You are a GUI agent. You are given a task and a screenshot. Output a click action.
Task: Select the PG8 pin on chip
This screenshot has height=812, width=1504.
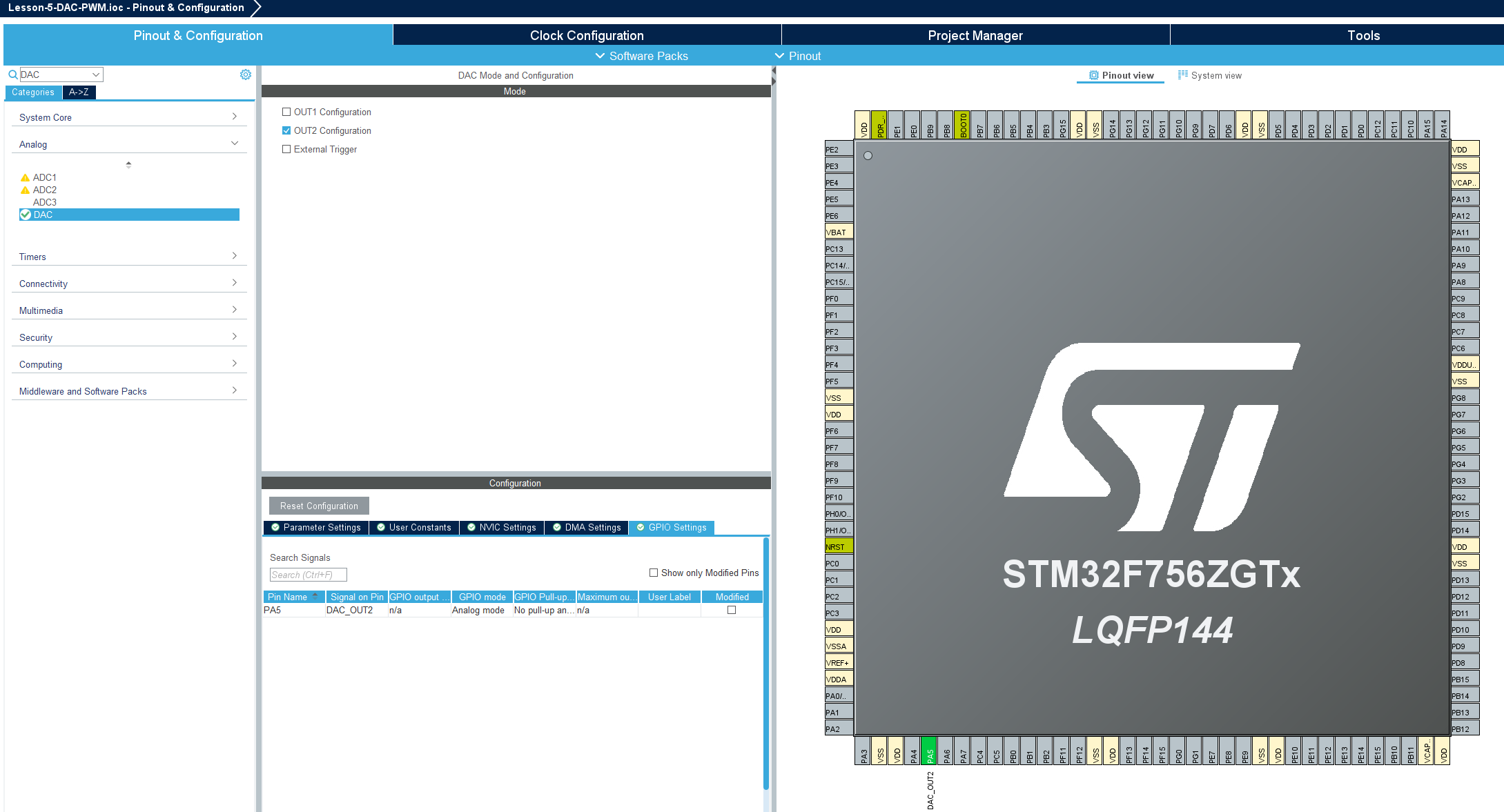[1465, 397]
